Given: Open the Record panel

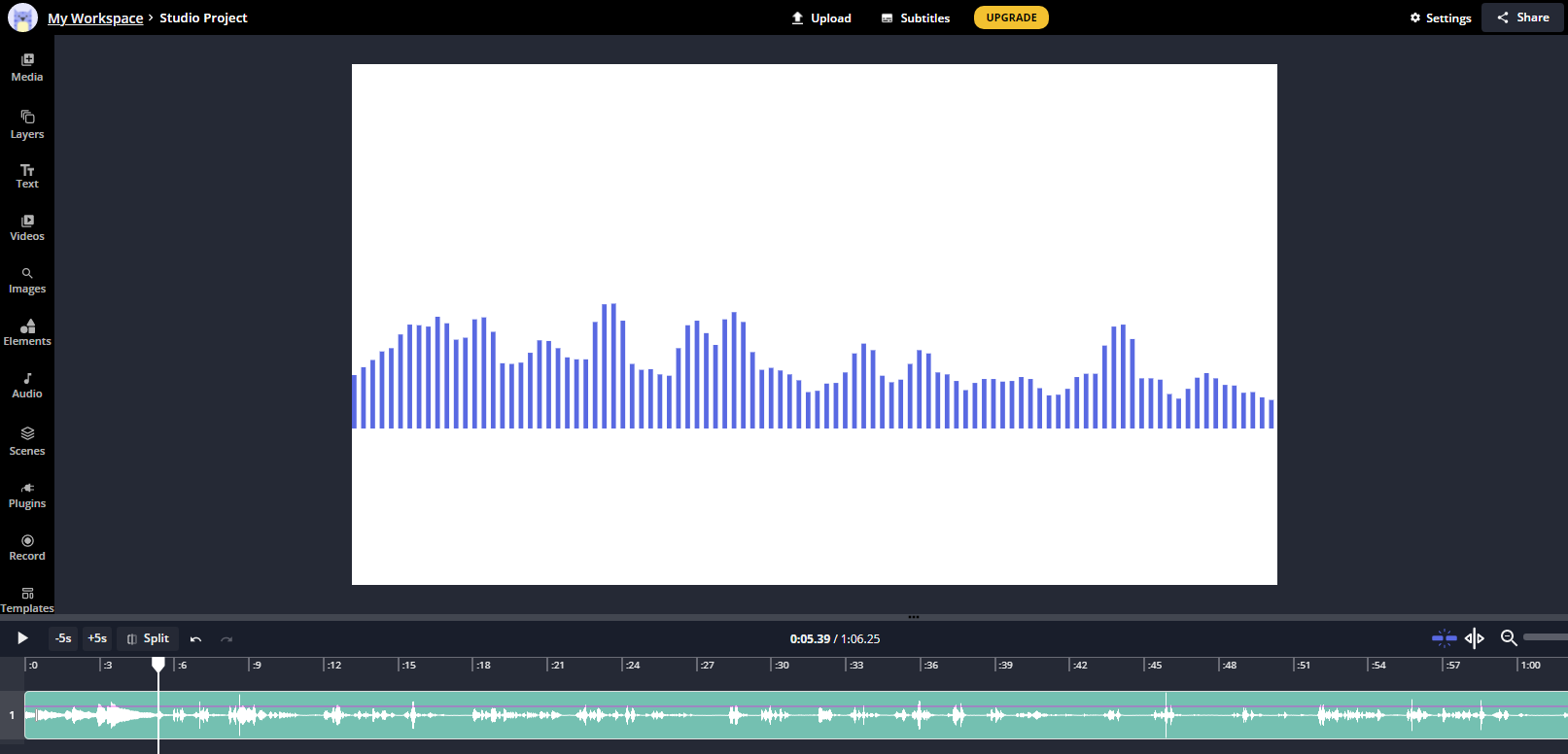Looking at the screenshot, I should pos(27,548).
